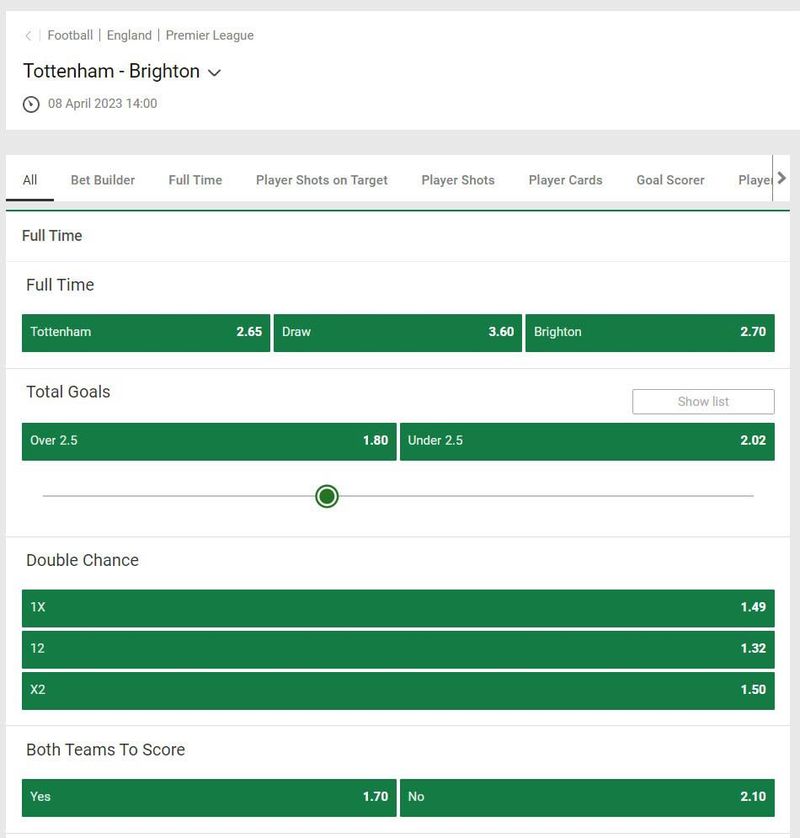Go to the England breadcrumb
Screen dimensions: 800x838
(x=129, y=35)
